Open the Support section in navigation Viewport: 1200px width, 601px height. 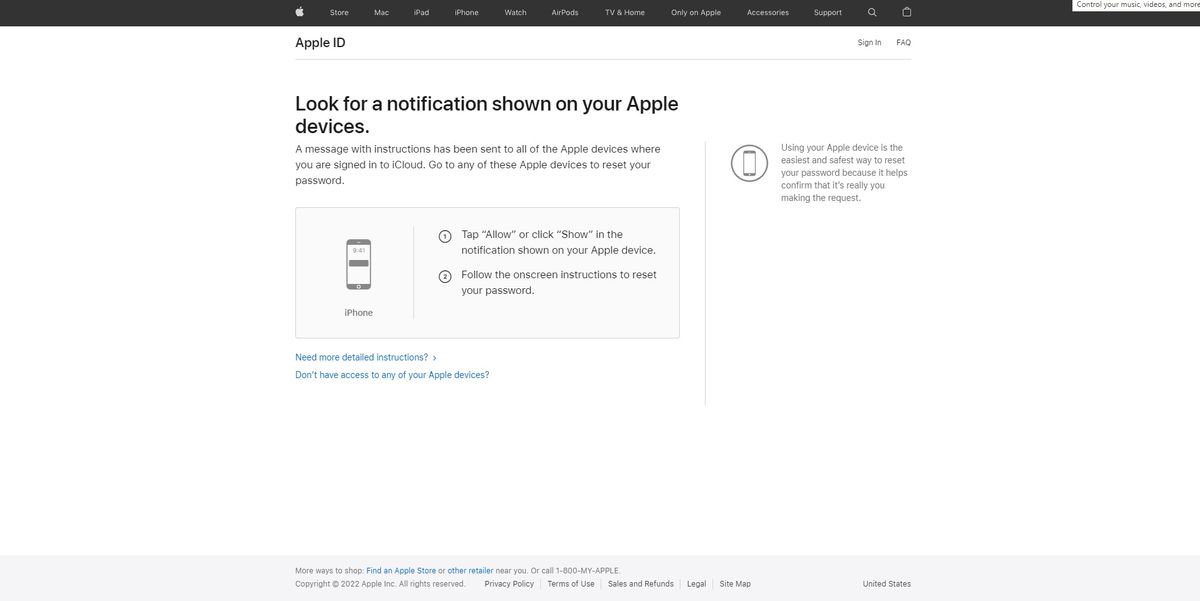pyautogui.click(x=828, y=11)
